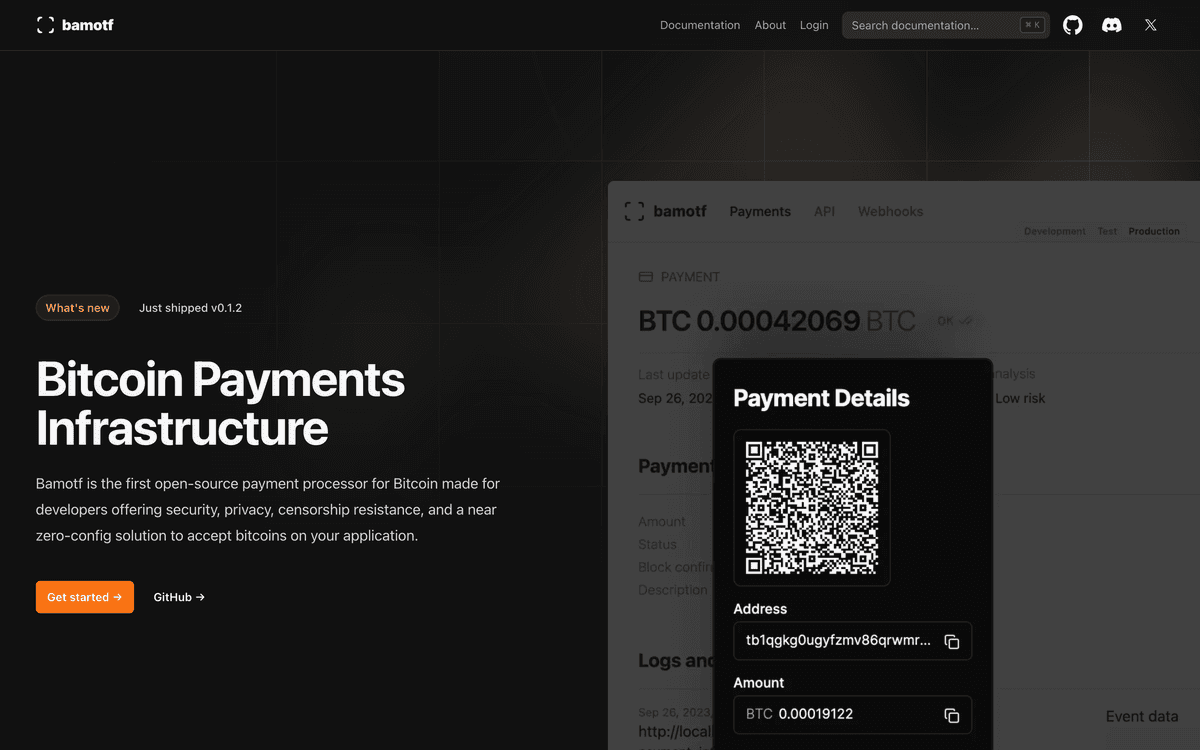This screenshot has height=750, width=1200.
Task: Open the Login nav link
Action: coord(814,25)
